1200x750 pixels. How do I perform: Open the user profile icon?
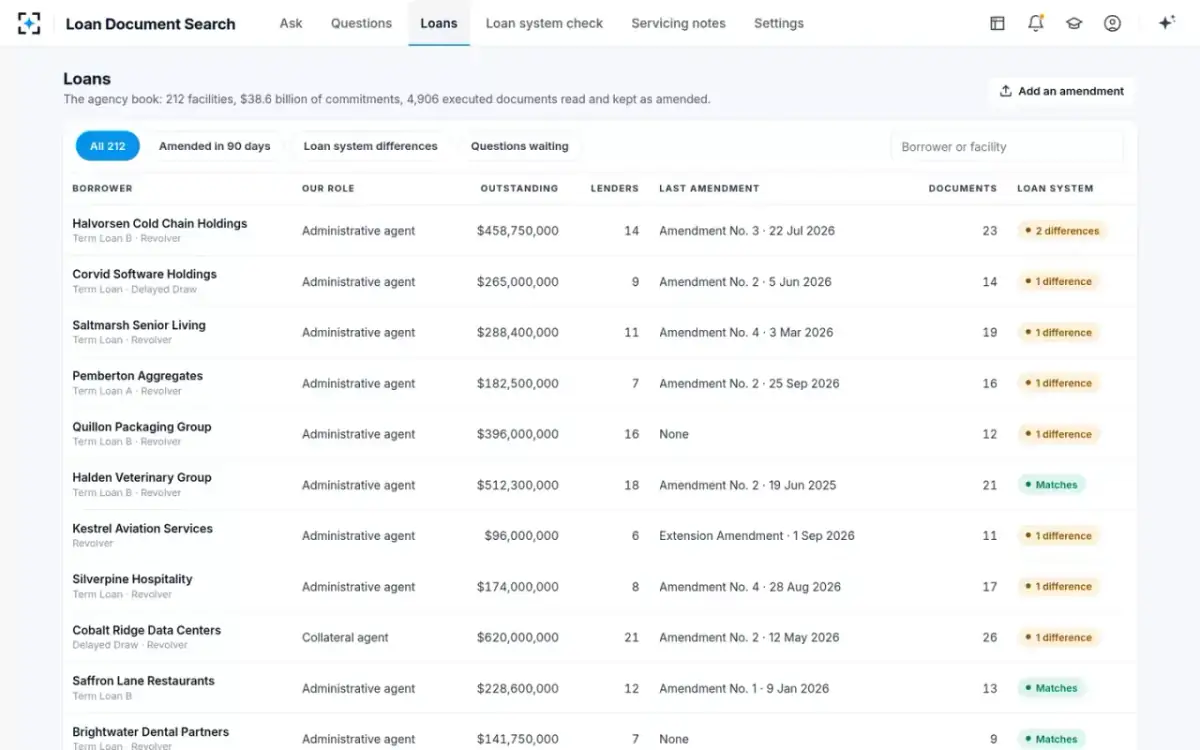tap(1112, 23)
